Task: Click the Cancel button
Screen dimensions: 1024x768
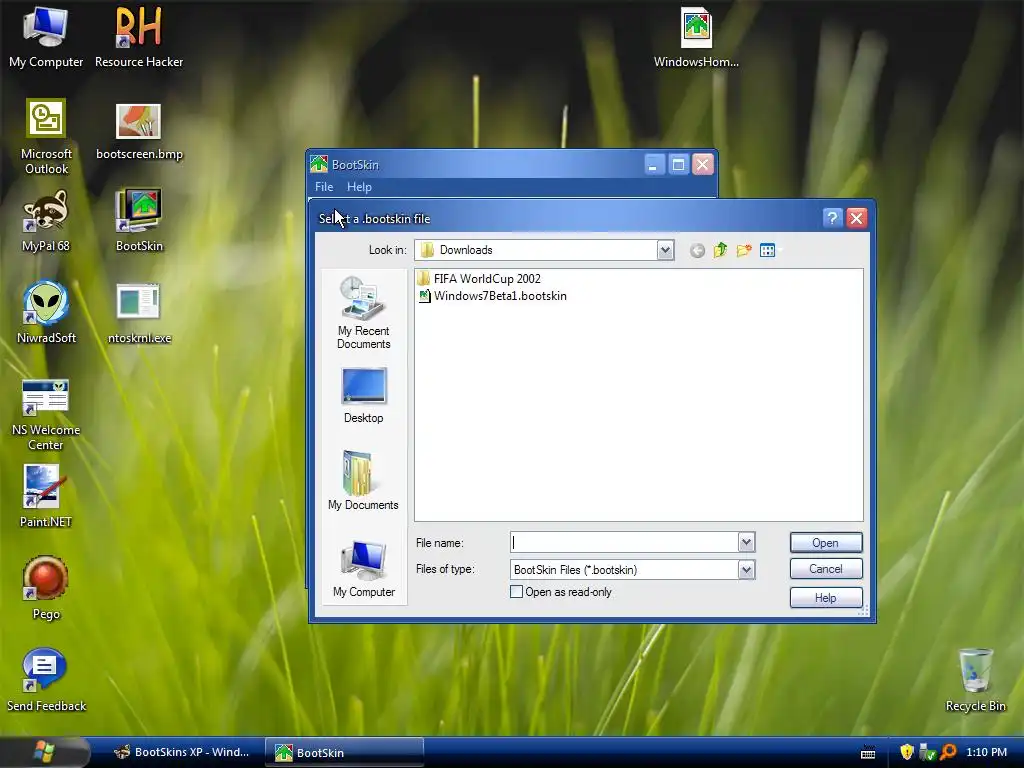Action: click(x=826, y=569)
